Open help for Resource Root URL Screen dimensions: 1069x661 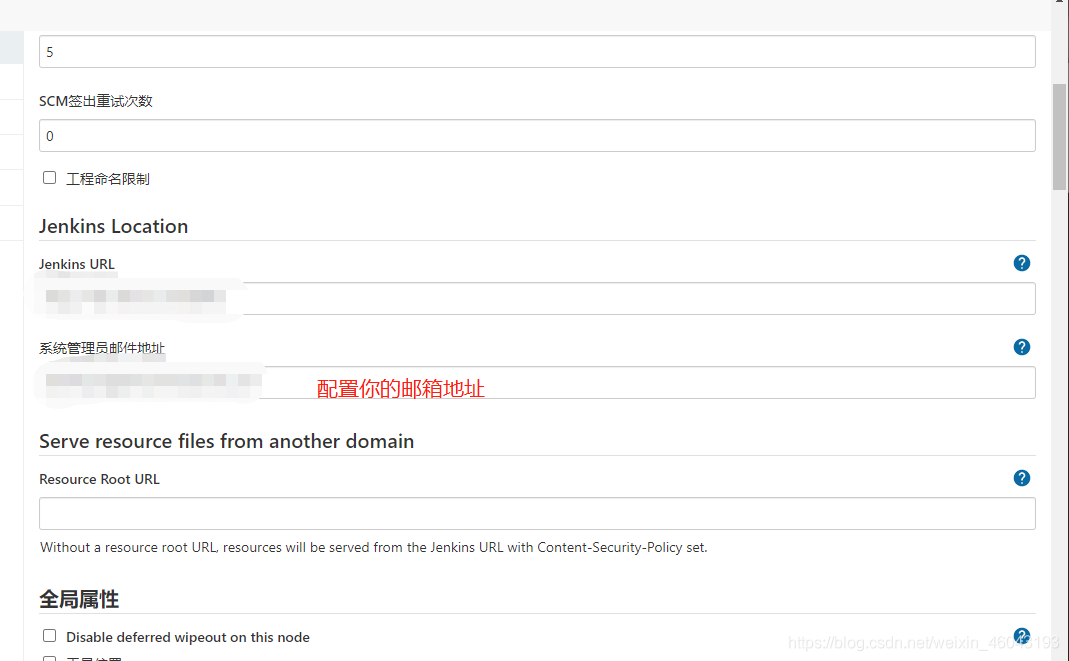(1021, 478)
